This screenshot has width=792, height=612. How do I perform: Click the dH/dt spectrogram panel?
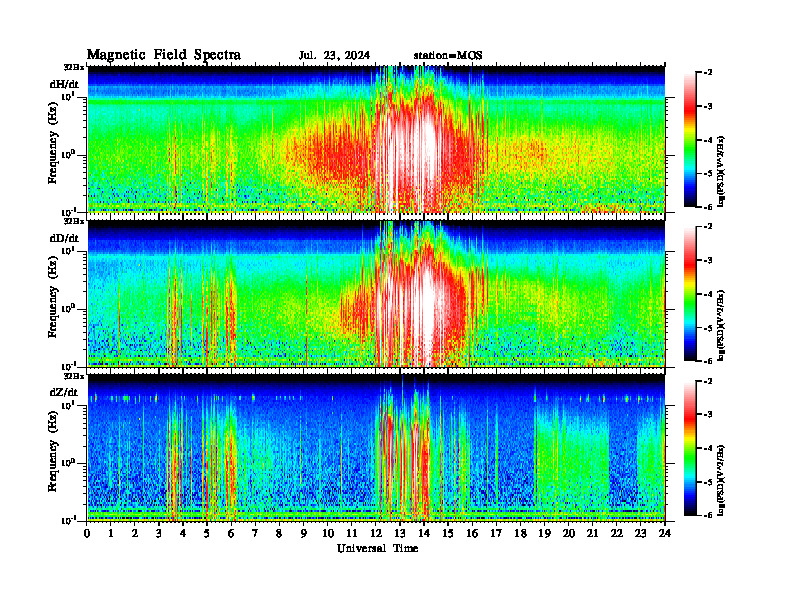point(376,139)
